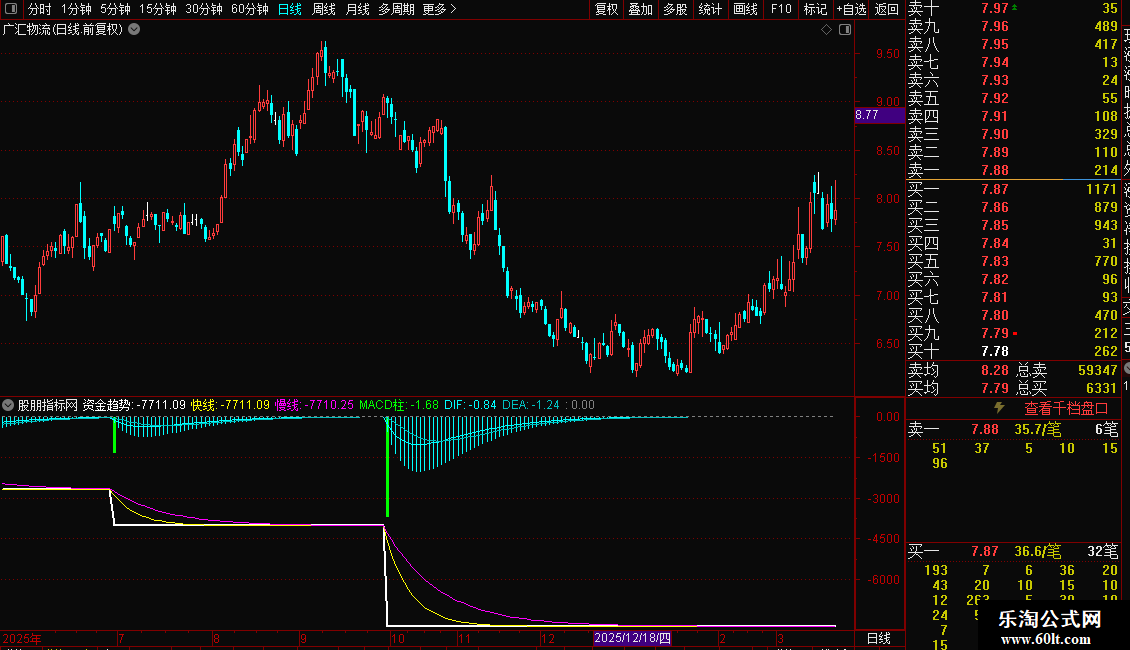The width and height of the screenshot is (1130, 650).
Task: Click the 资金趋势 indicator value label
Action: (134, 405)
